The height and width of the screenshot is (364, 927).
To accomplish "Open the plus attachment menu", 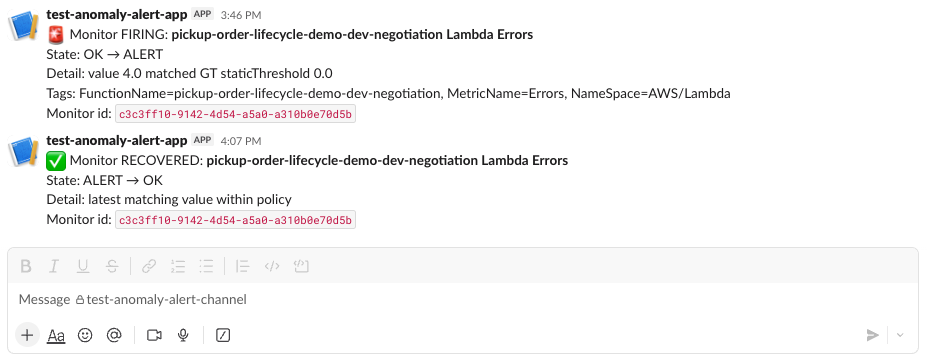I will coord(27,335).
